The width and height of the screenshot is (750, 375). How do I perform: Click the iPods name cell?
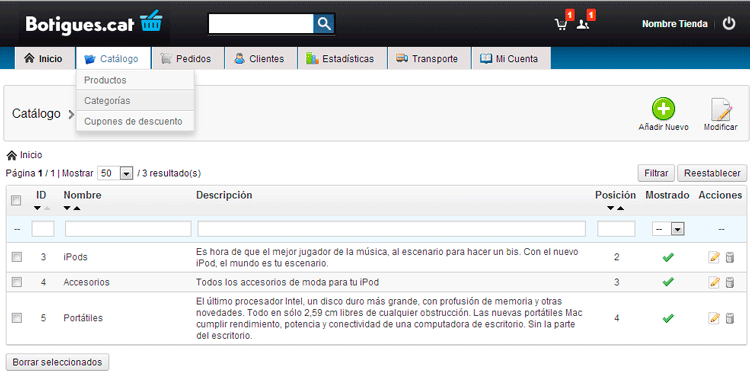click(x=76, y=257)
